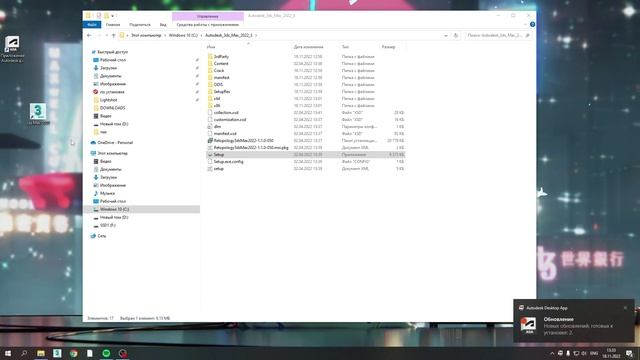This screenshot has height=360, width=640.
Task: Select the Retopology .msi.pkg XML file
Action: [251, 147]
